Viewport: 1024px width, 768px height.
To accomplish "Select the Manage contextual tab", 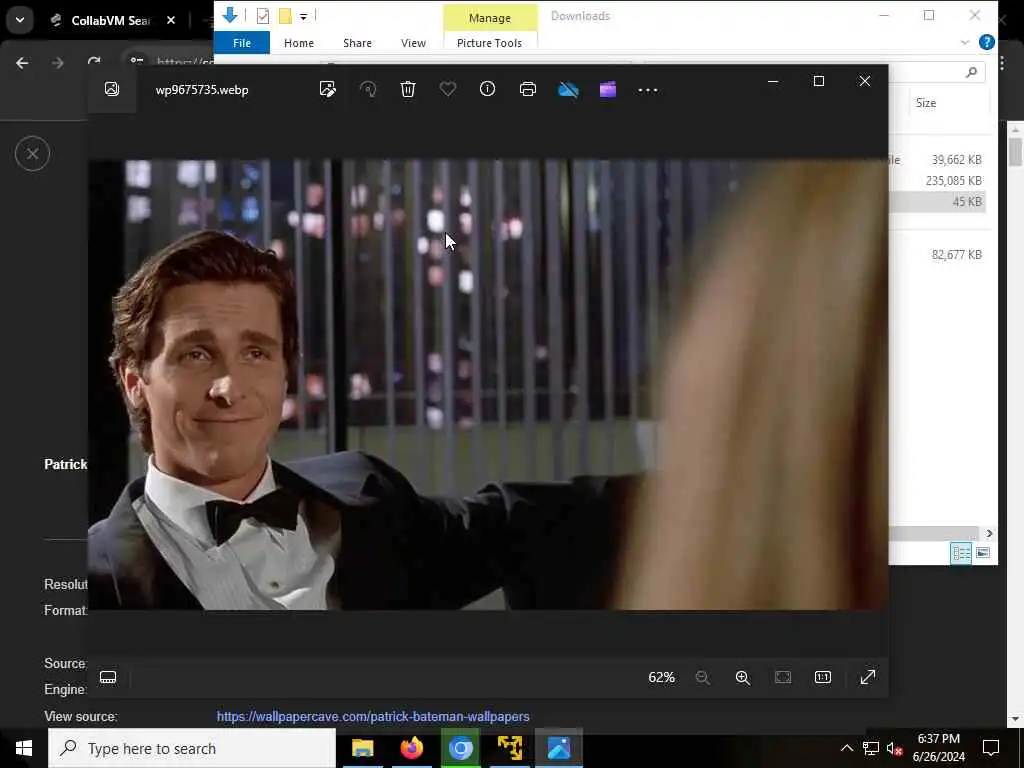I will tap(490, 18).
